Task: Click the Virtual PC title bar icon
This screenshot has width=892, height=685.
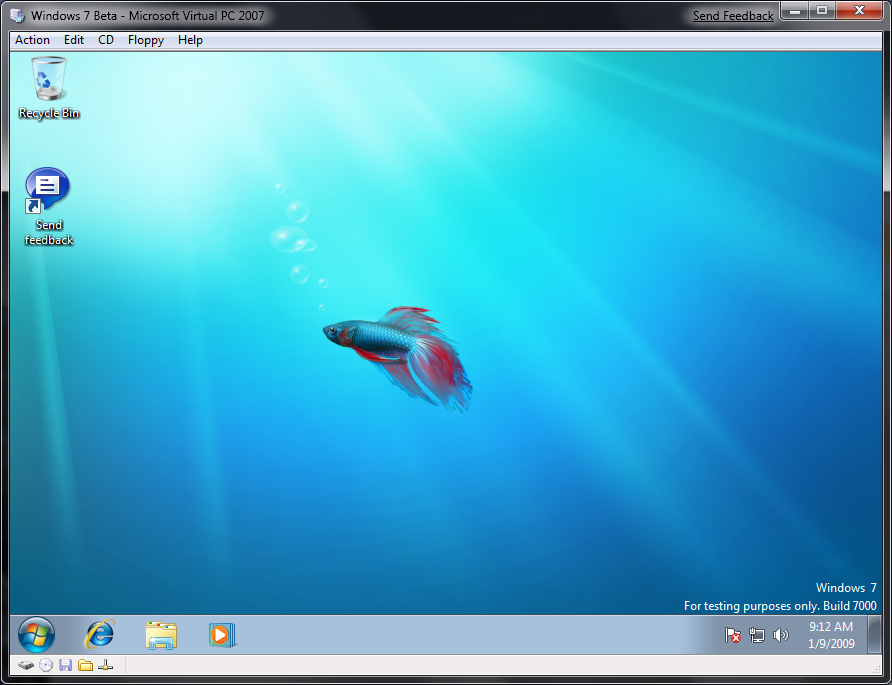Action: [x=17, y=15]
